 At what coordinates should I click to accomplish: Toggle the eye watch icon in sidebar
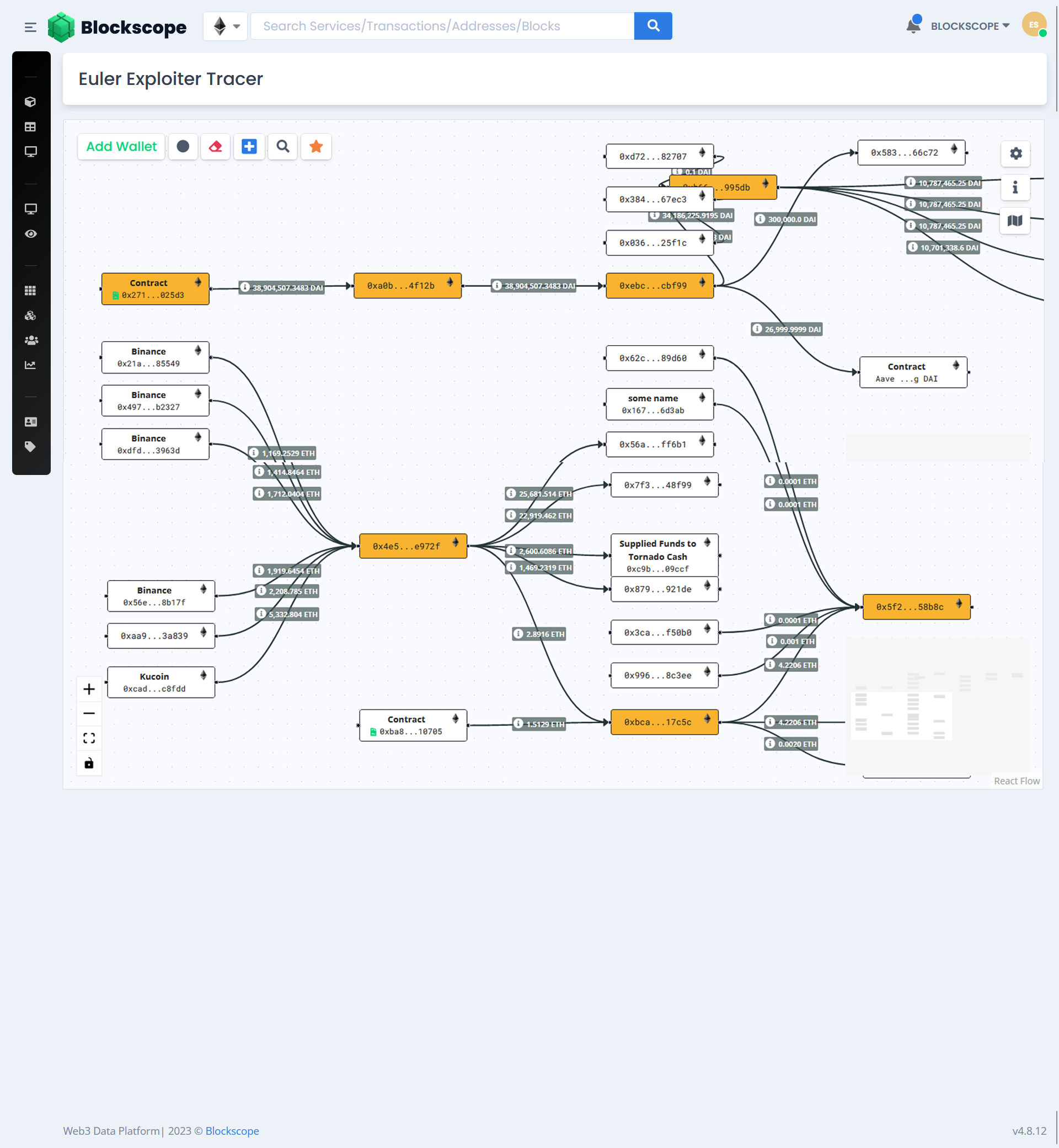[x=31, y=234]
